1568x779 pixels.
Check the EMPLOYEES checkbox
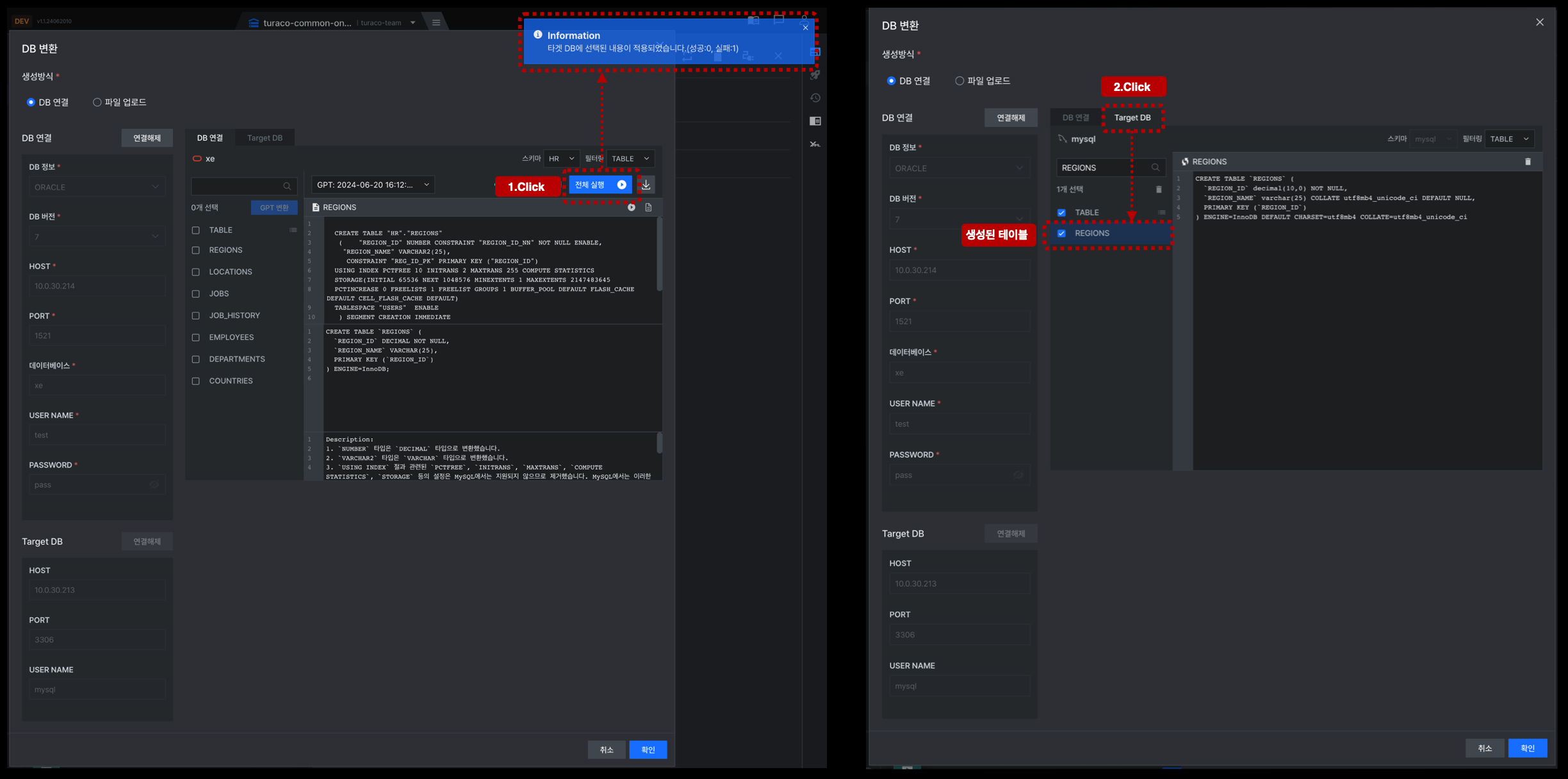click(x=196, y=338)
